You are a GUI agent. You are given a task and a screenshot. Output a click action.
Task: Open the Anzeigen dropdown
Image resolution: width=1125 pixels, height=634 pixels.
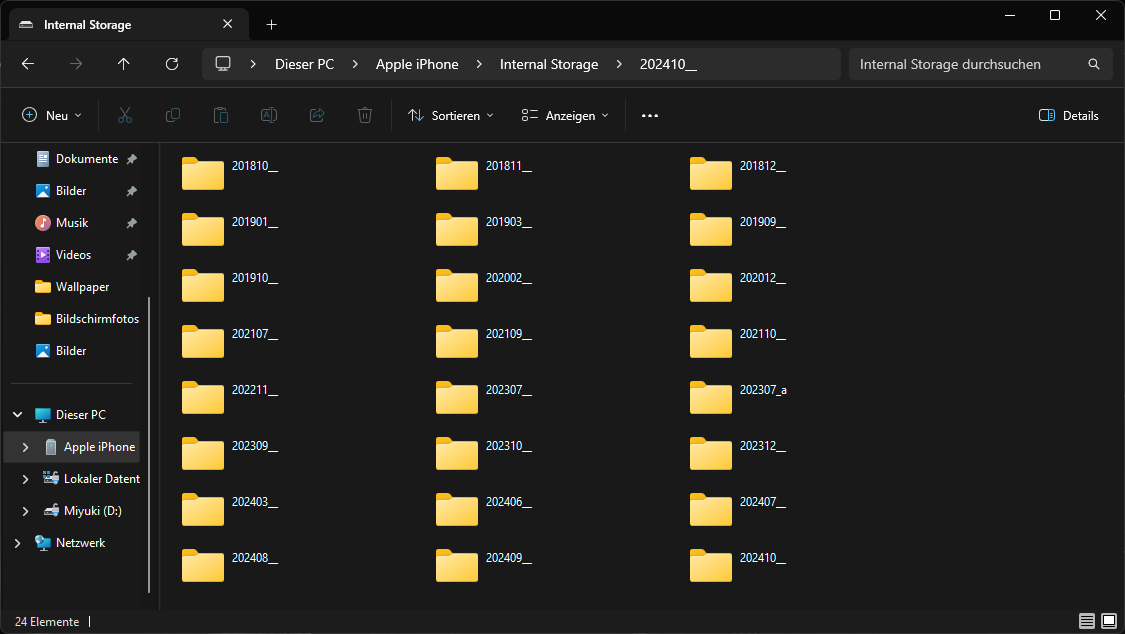pyautogui.click(x=565, y=115)
